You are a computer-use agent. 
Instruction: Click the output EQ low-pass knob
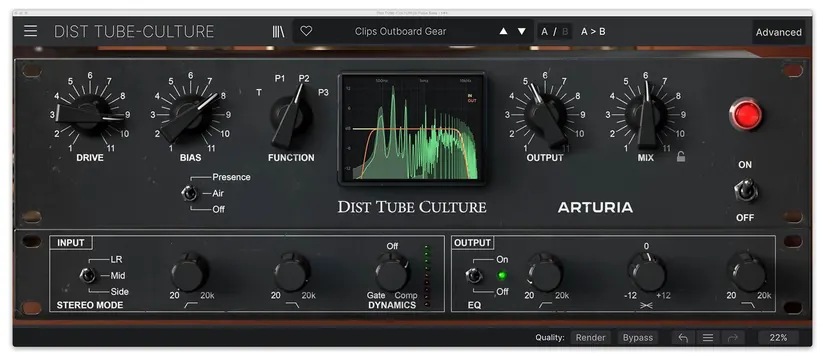click(x=748, y=273)
